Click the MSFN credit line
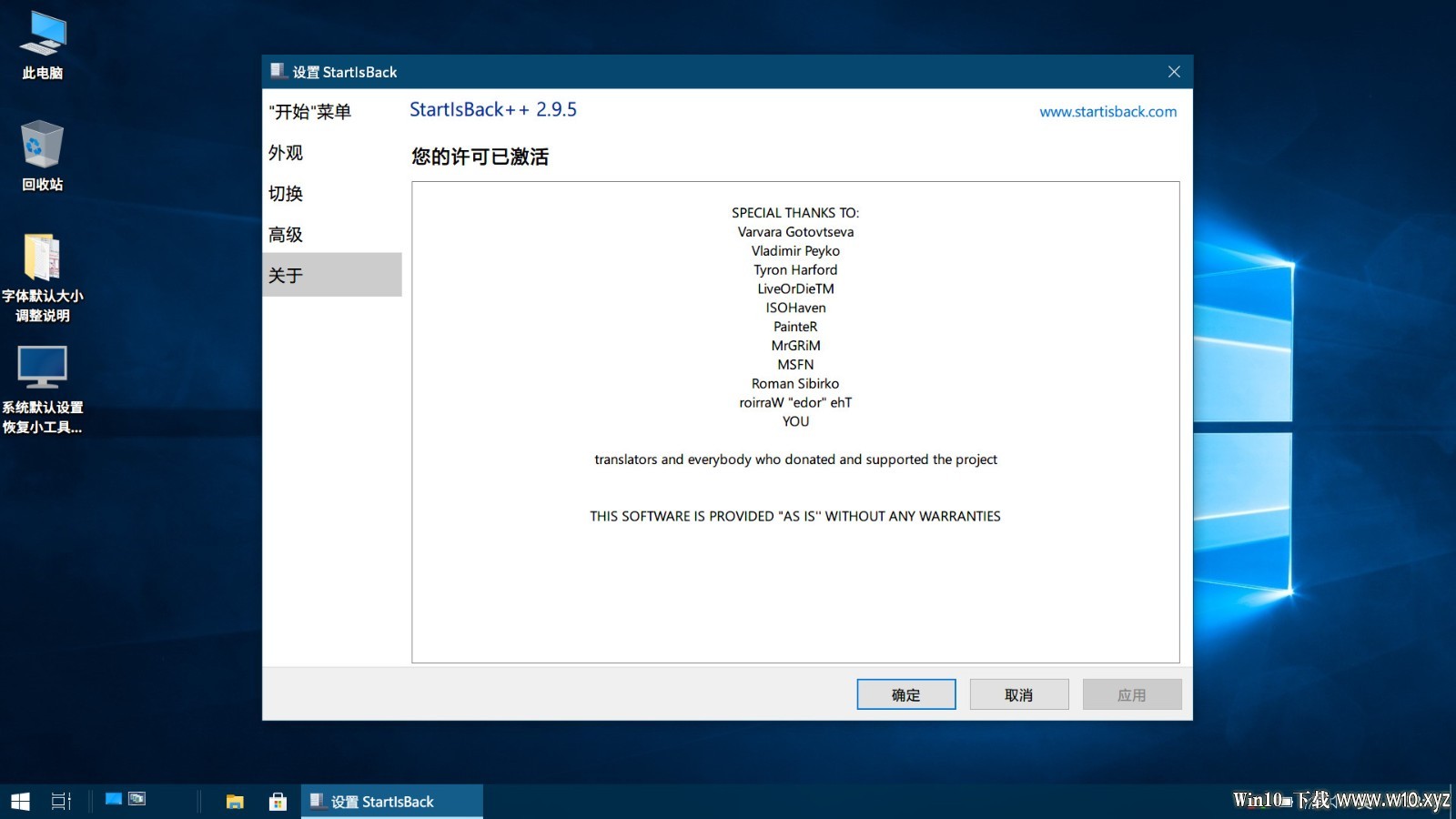The image size is (1456, 819). click(x=795, y=365)
